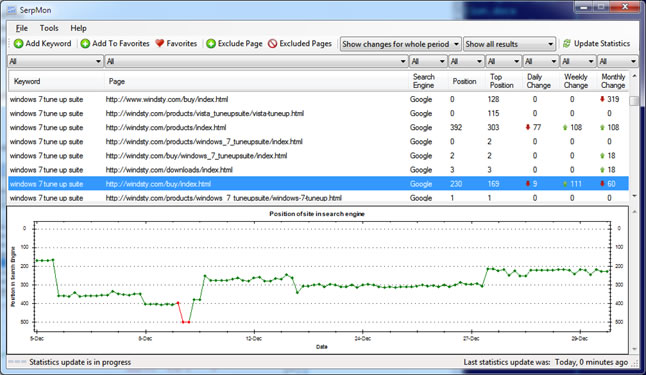Image resolution: width=646 pixels, height=375 pixels.
Task: Click the Add To Favorites plus icon
Action: pyautogui.click(x=85, y=44)
